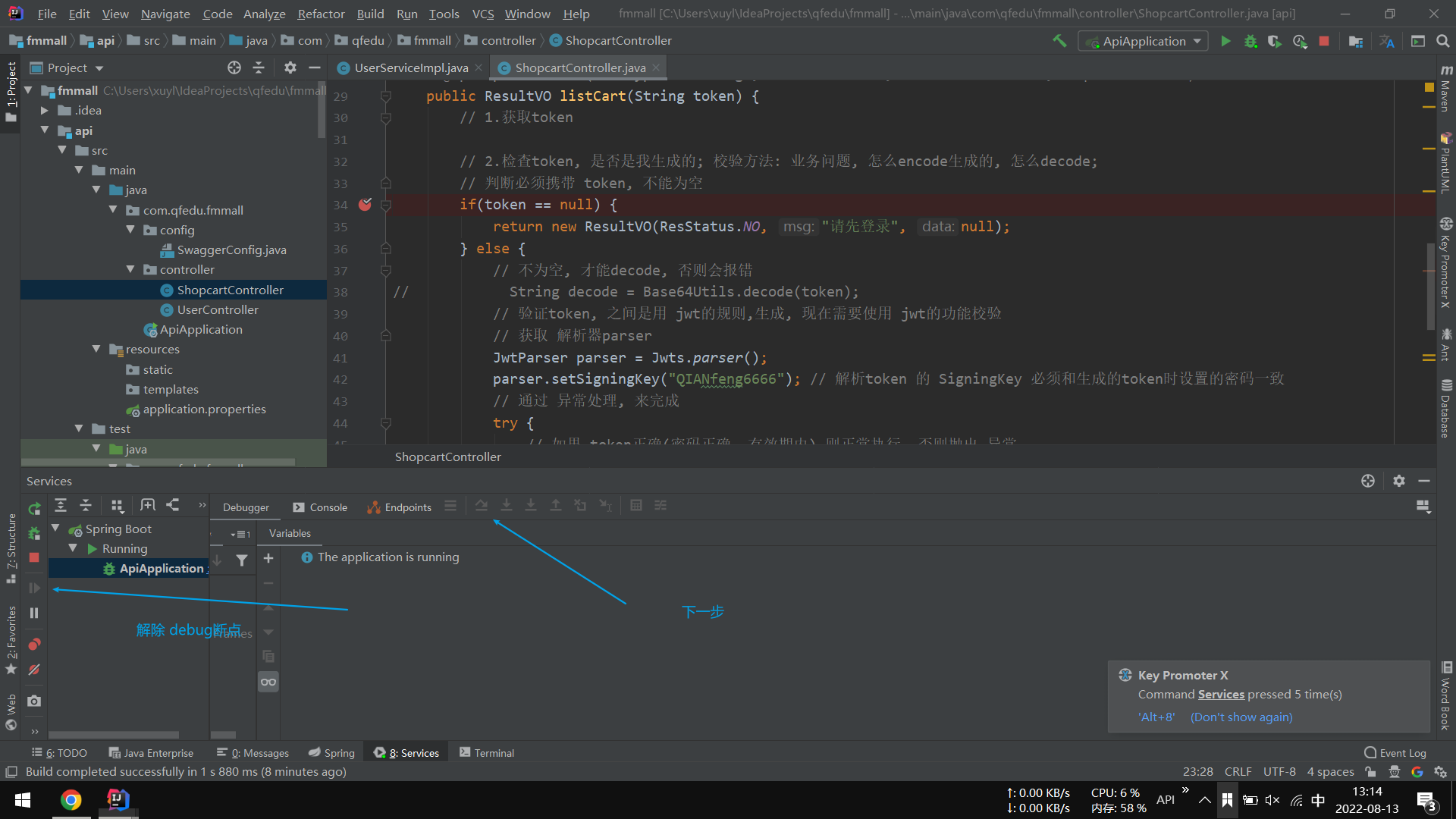1456x819 pixels.
Task: Open Services panel settings gear
Action: click(1399, 481)
